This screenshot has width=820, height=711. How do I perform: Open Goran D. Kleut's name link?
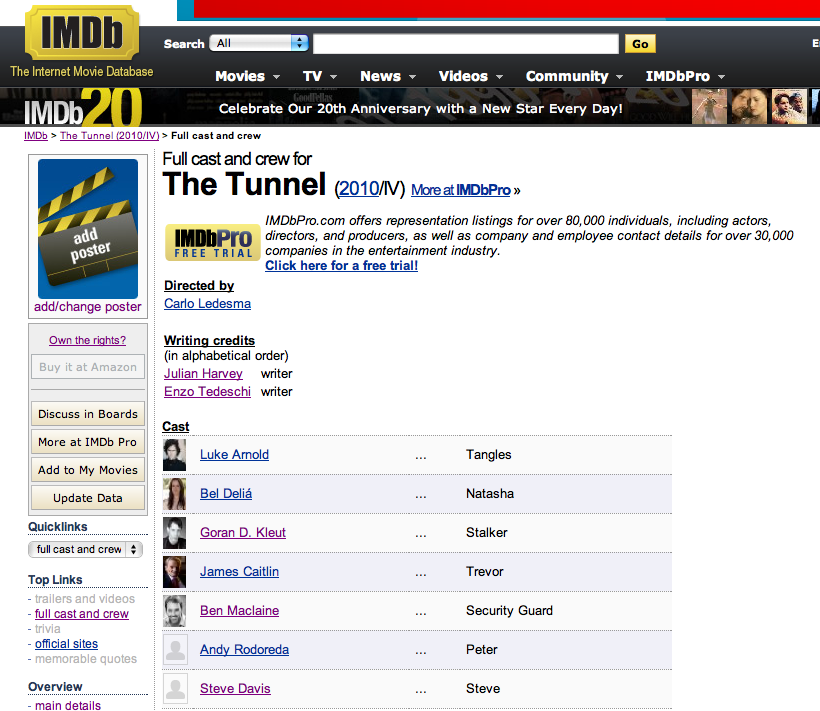coord(243,533)
